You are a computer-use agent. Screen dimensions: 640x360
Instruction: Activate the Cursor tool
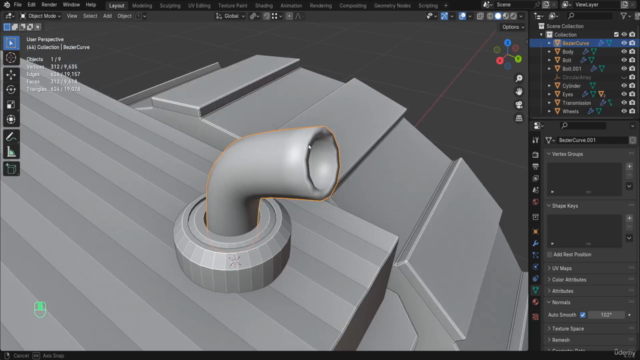[x=11, y=58]
